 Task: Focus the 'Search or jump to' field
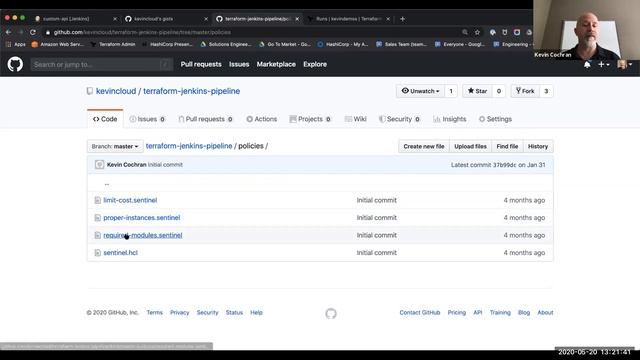[x=102, y=64]
